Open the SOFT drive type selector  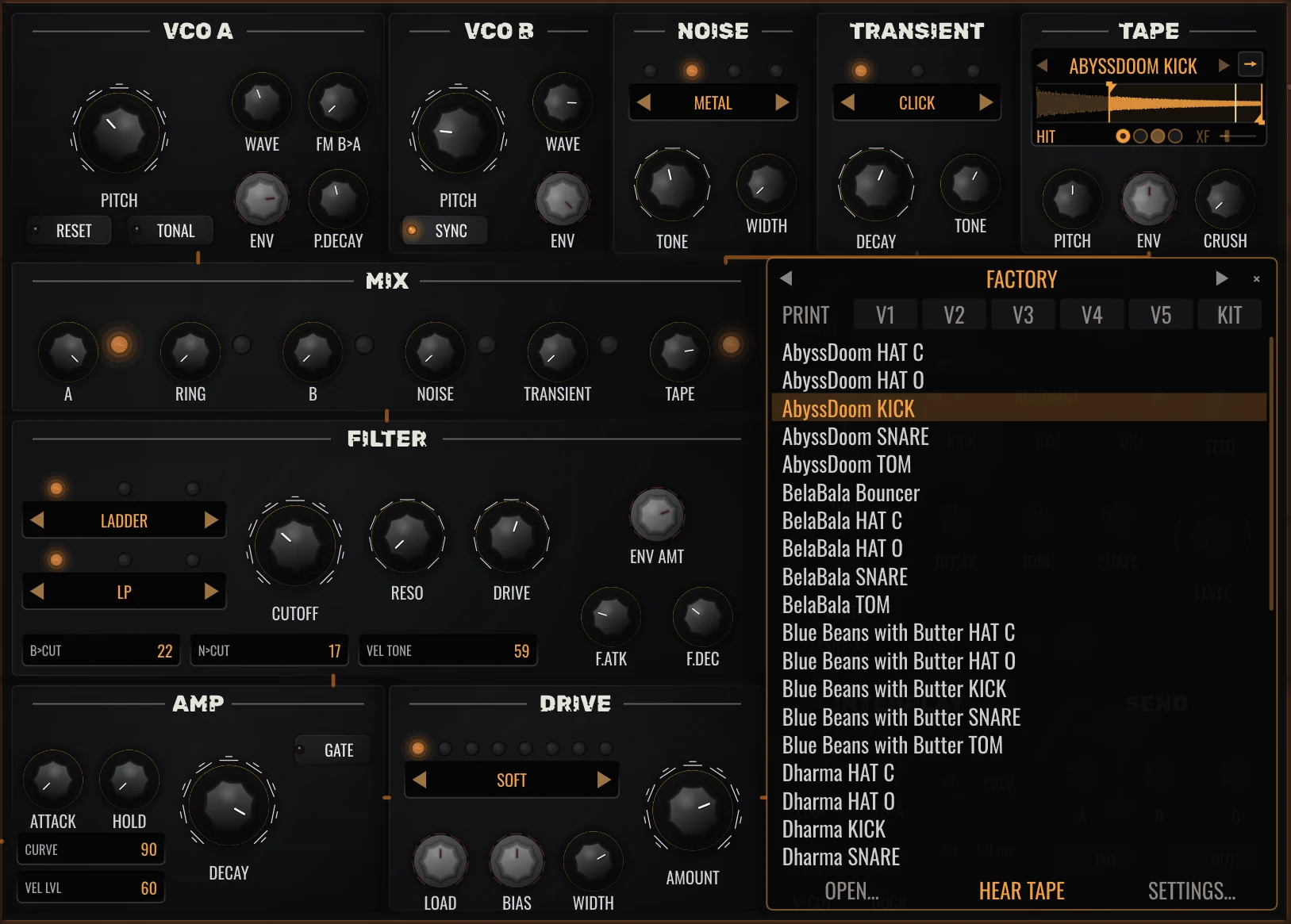coord(512,780)
